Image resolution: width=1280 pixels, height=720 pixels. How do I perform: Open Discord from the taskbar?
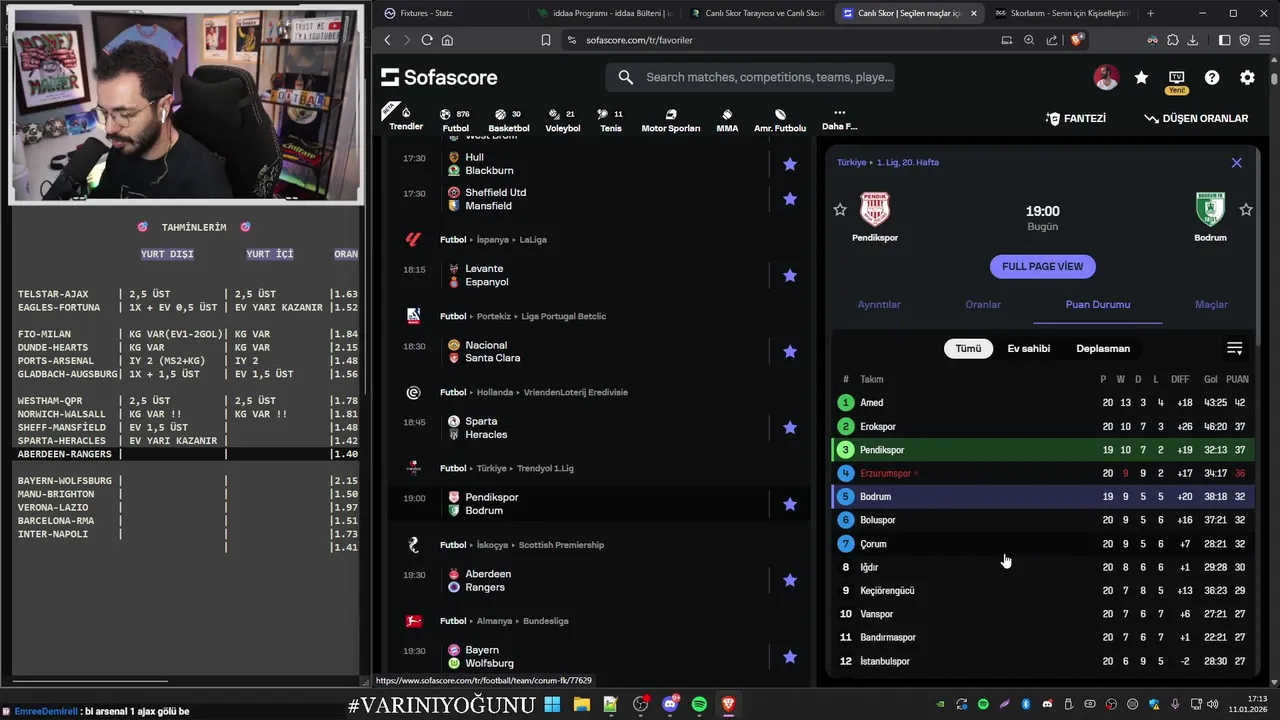pyautogui.click(x=670, y=704)
